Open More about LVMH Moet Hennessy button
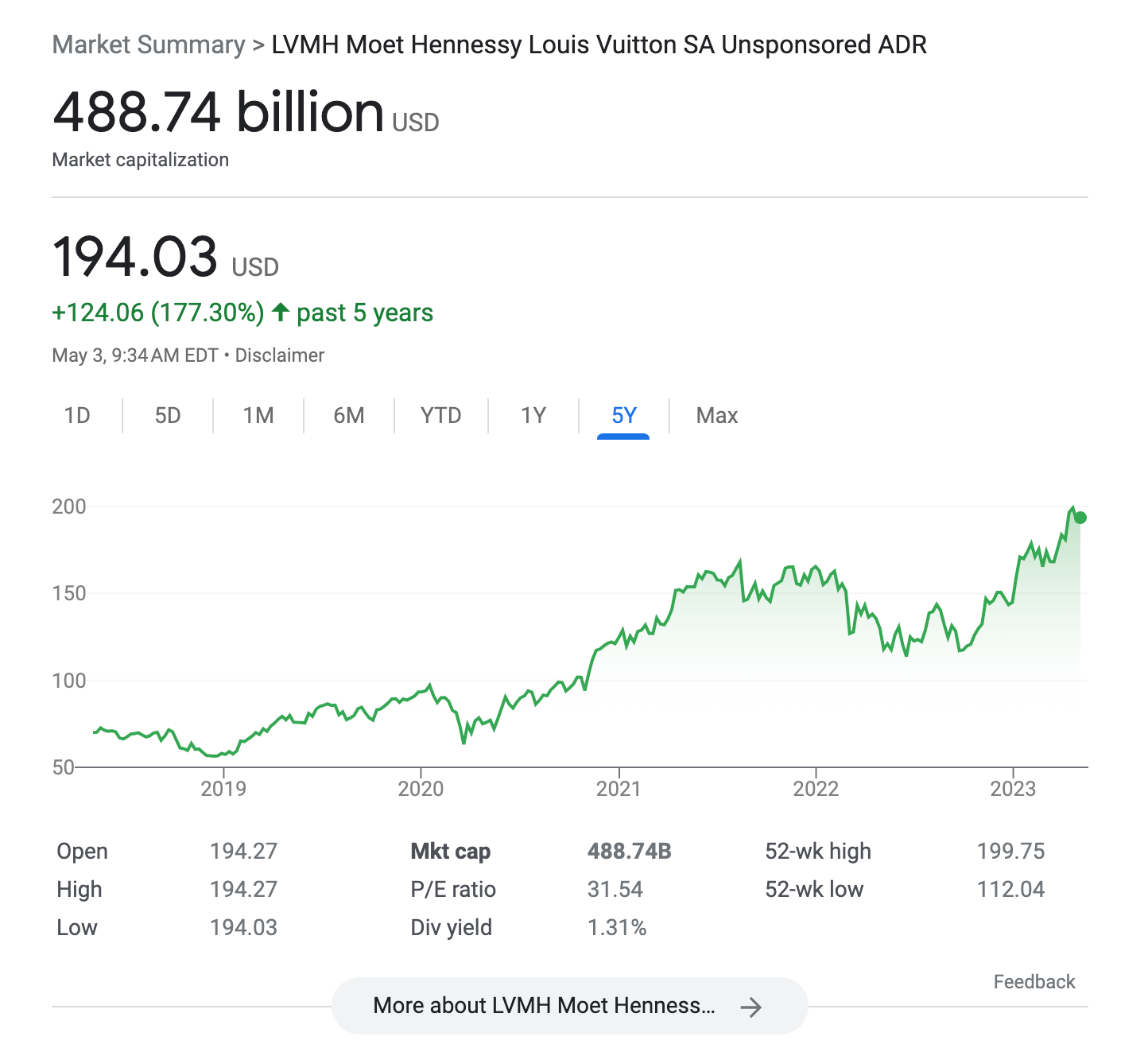 coord(570,1006)
